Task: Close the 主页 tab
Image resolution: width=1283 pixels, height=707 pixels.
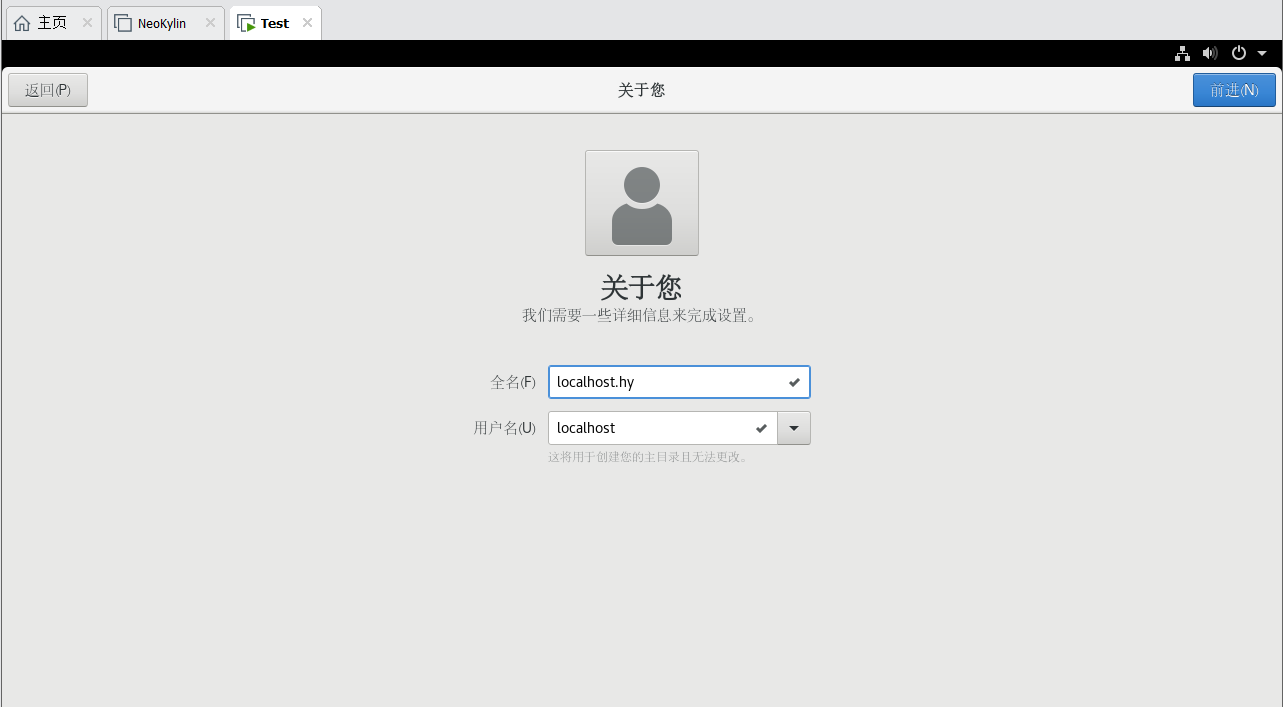Action: point(85,22)
